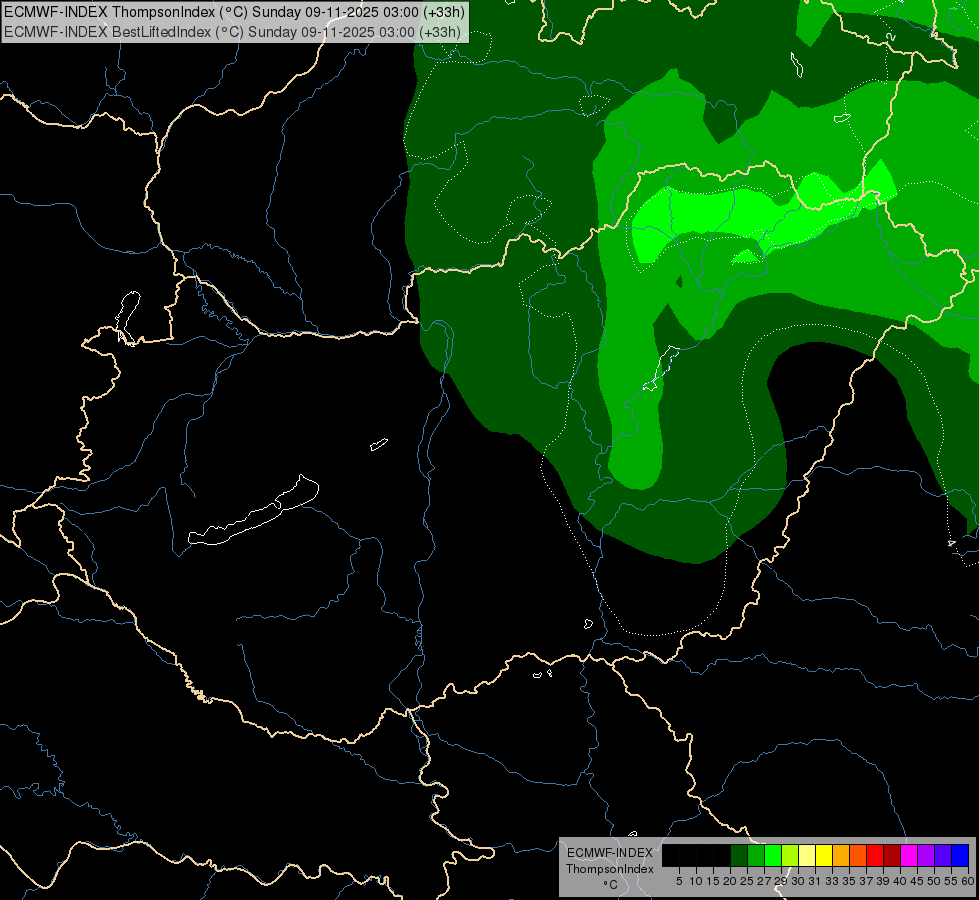Viewport: 979px width, 900px height.
Task: Click the bright red 37-39 legend swatch
Action: pyautogui.click(x=874, y=855)
